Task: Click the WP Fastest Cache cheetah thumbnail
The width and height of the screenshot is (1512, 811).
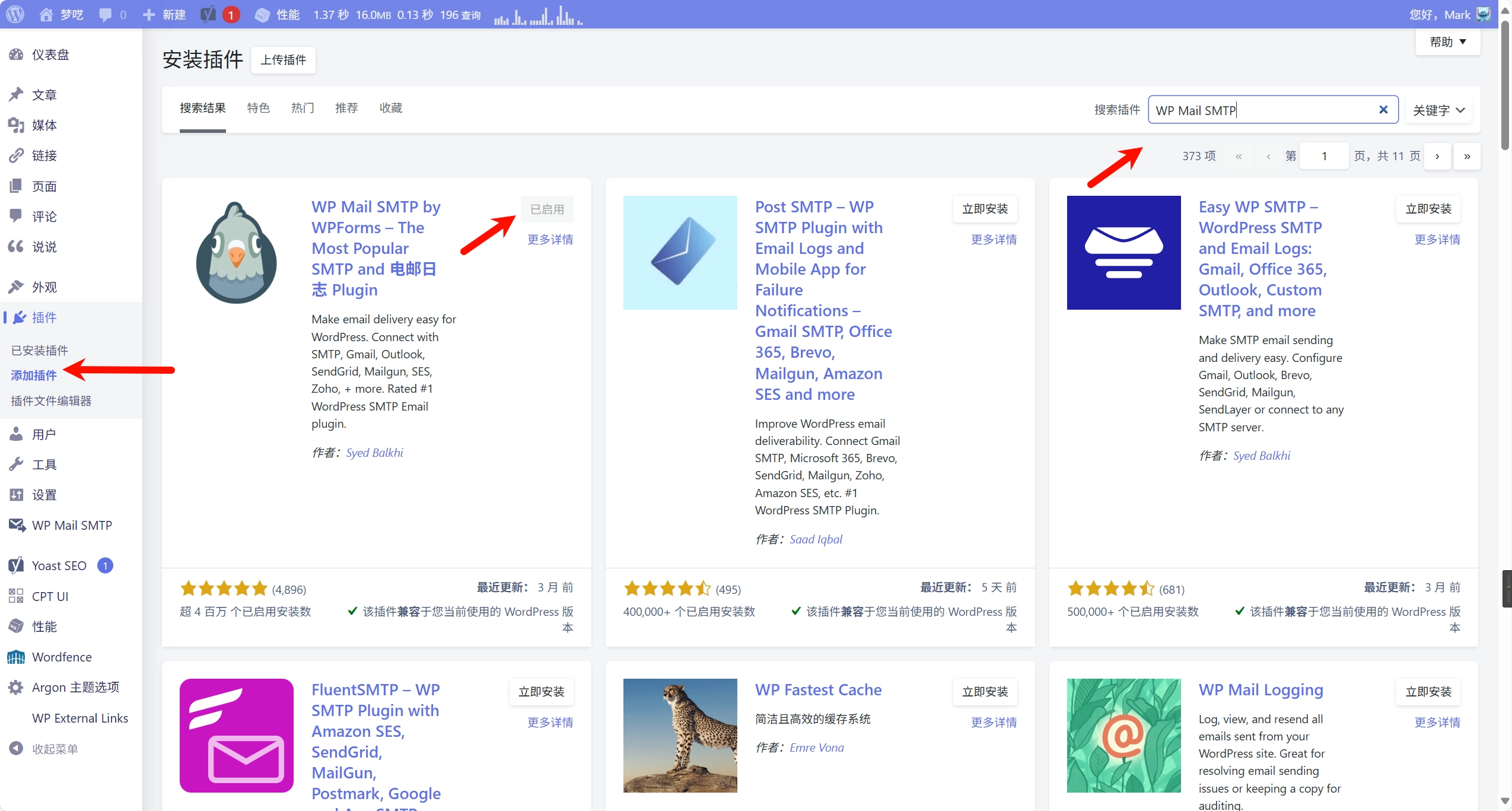Action: tap(680, 736)
